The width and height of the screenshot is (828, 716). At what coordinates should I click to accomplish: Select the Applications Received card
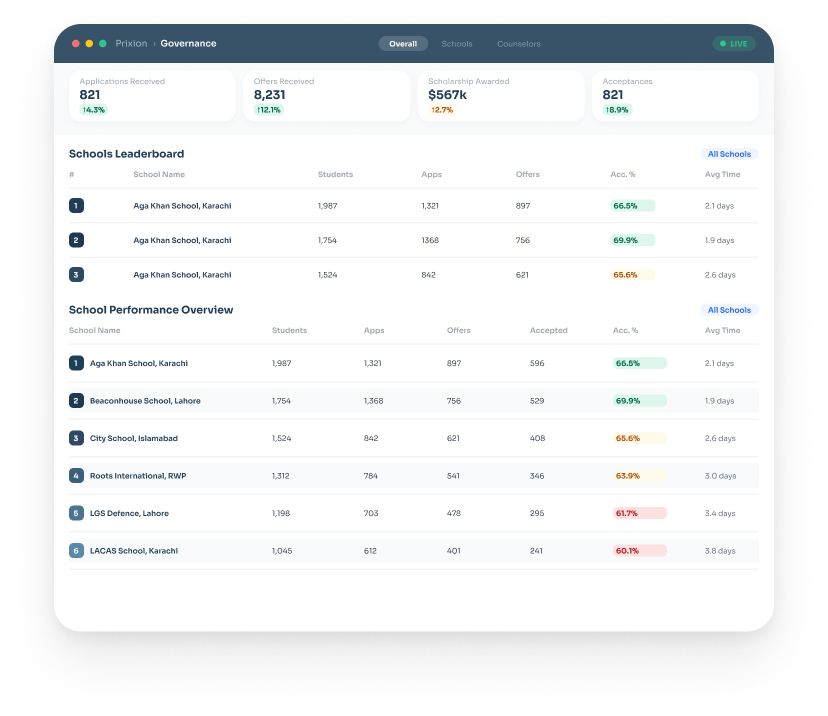click(153, 96)
